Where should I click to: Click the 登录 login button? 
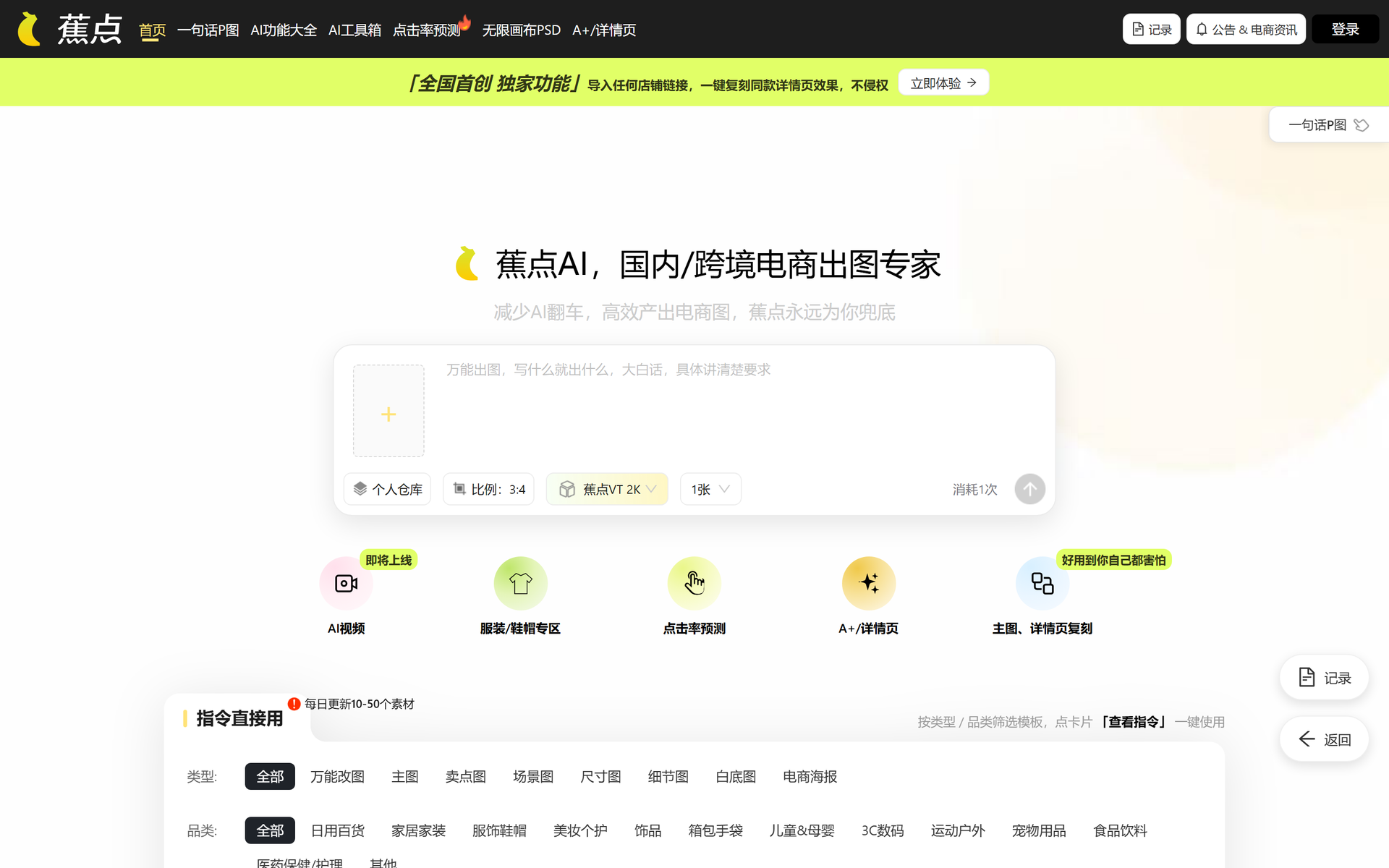coord(1345,29)
